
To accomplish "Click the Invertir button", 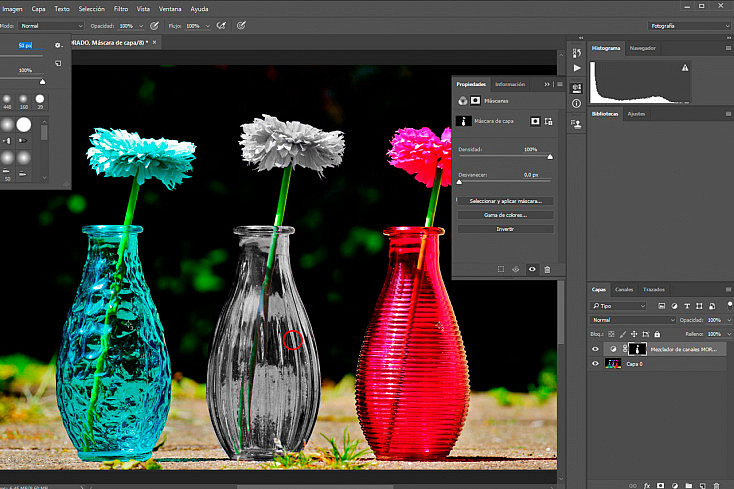I will tap(506, 229).
